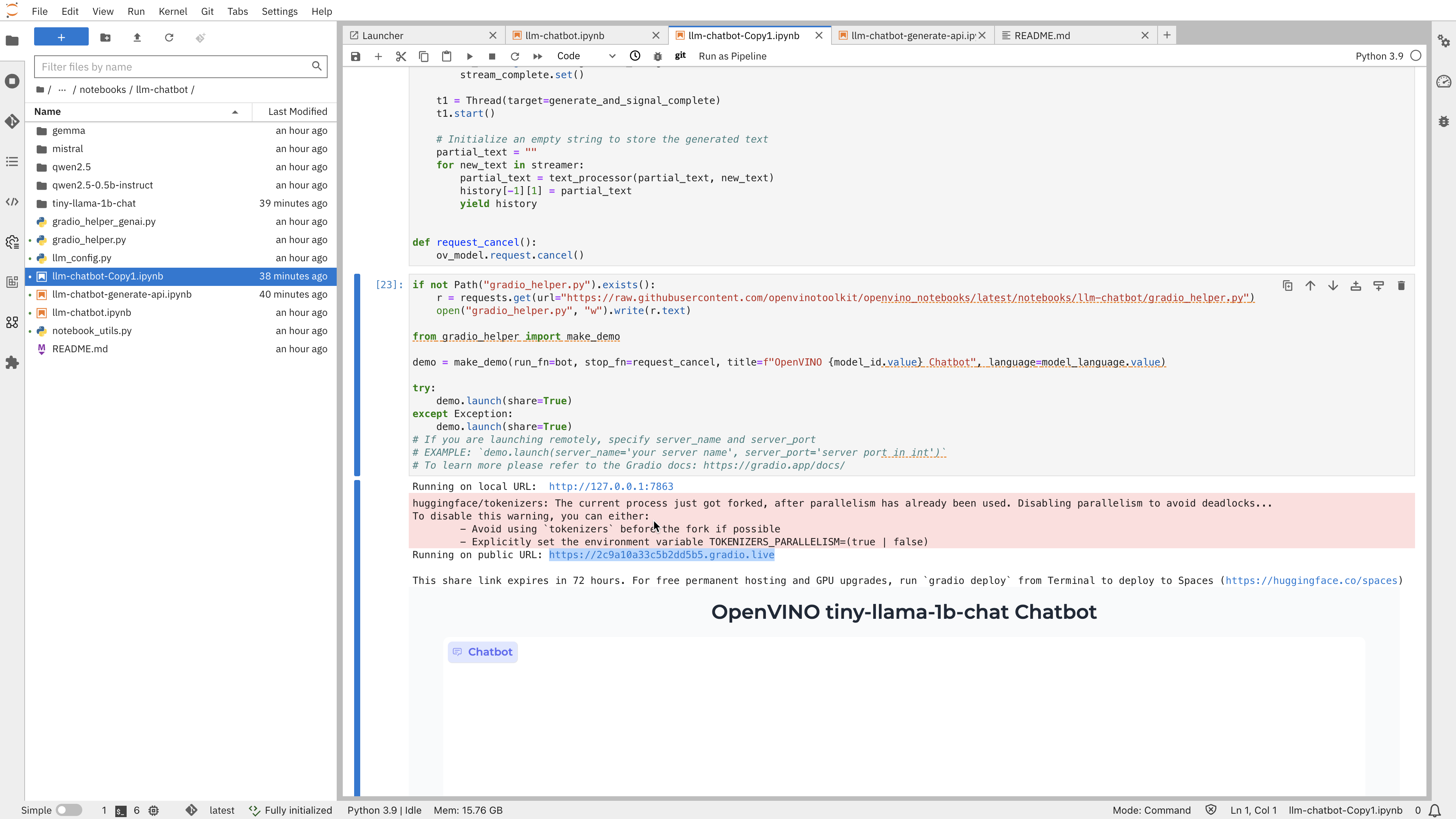Click the upload files icon
This screenshot has width=1456, height=819.
tap(137, 37)
